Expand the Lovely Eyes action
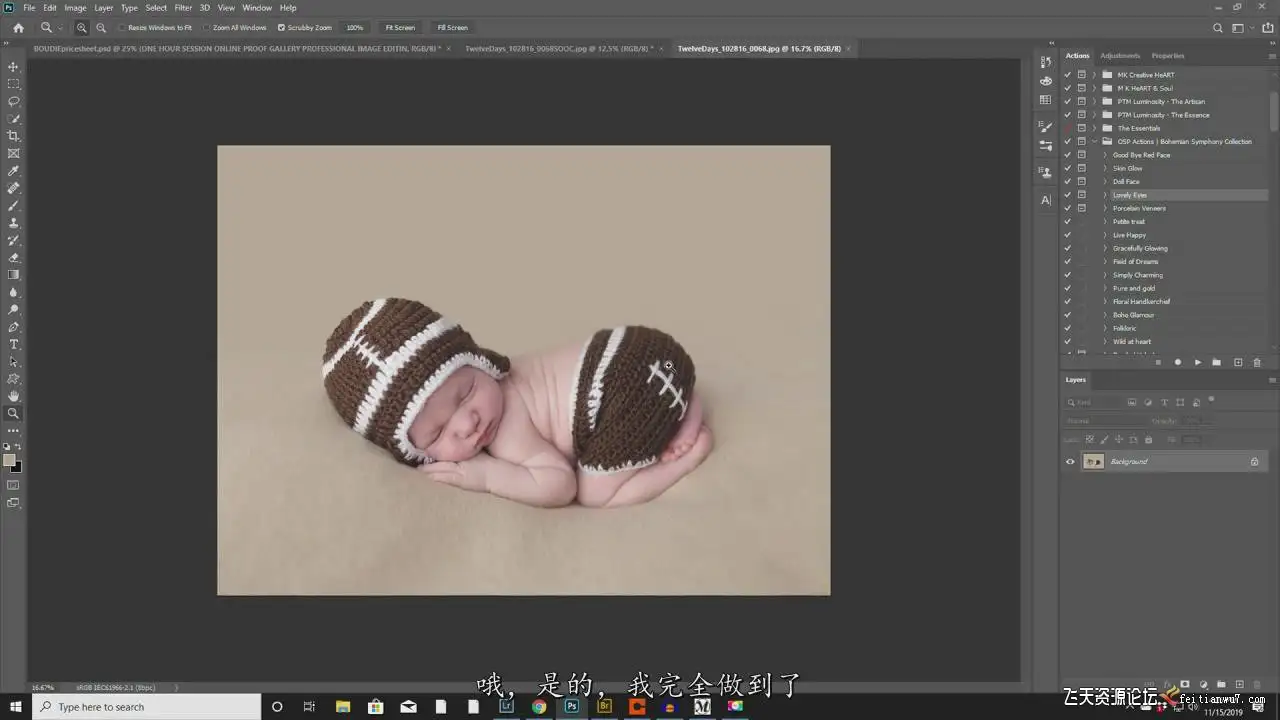Image resolution: width=1280 pixels, height=720 pixels. click(x=1105, y=195)
